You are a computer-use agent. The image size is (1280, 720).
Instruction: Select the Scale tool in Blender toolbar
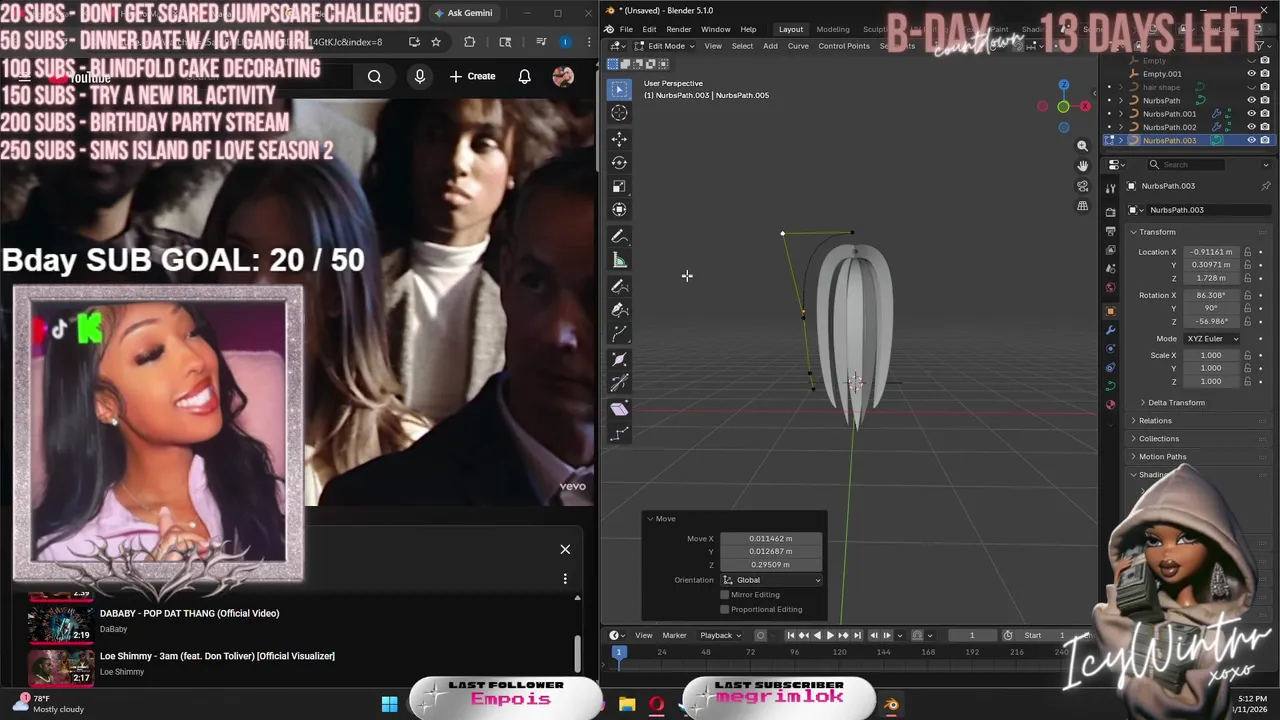pos(619,186)
